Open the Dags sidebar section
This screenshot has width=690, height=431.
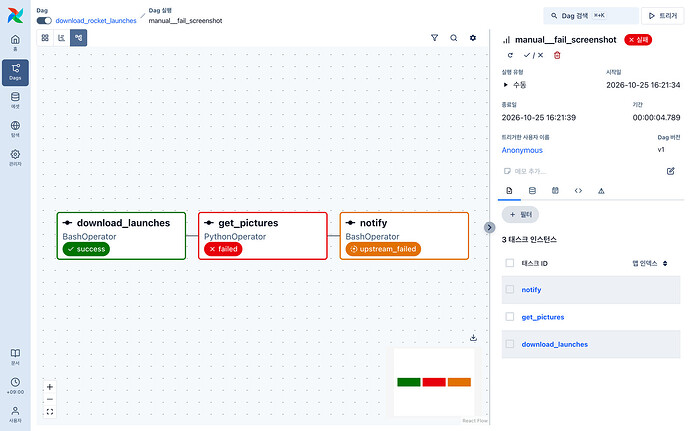pyautogui.click(x=15, y=72)
